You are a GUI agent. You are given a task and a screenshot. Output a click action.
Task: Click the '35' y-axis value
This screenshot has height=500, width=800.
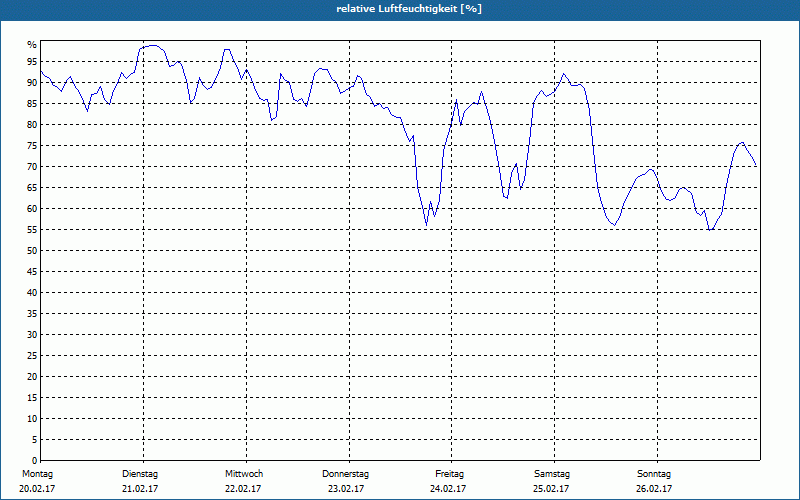32,314
